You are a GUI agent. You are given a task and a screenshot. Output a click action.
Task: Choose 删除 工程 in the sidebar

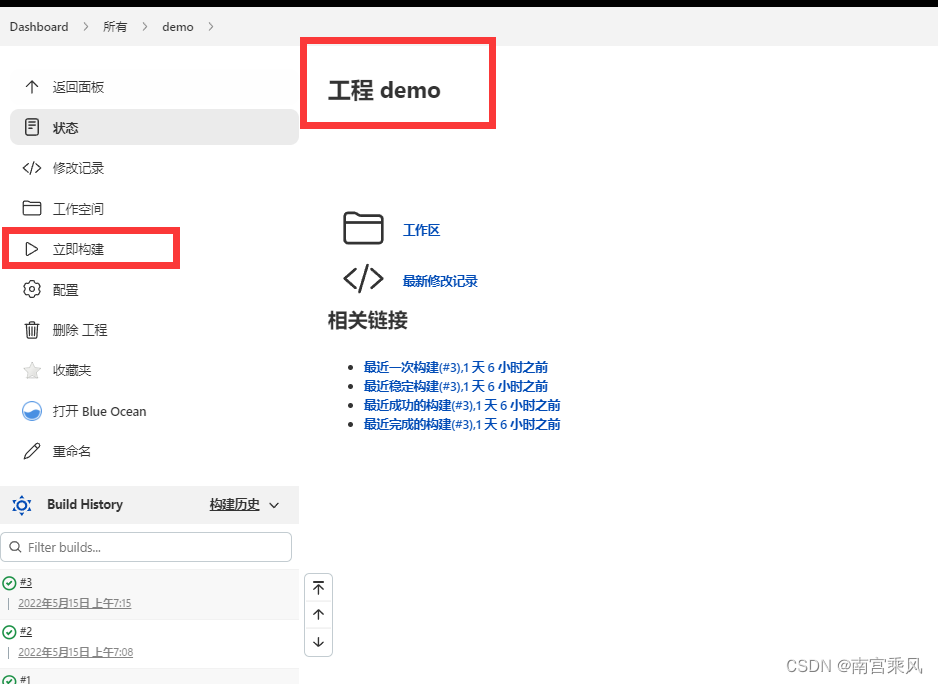154,330
